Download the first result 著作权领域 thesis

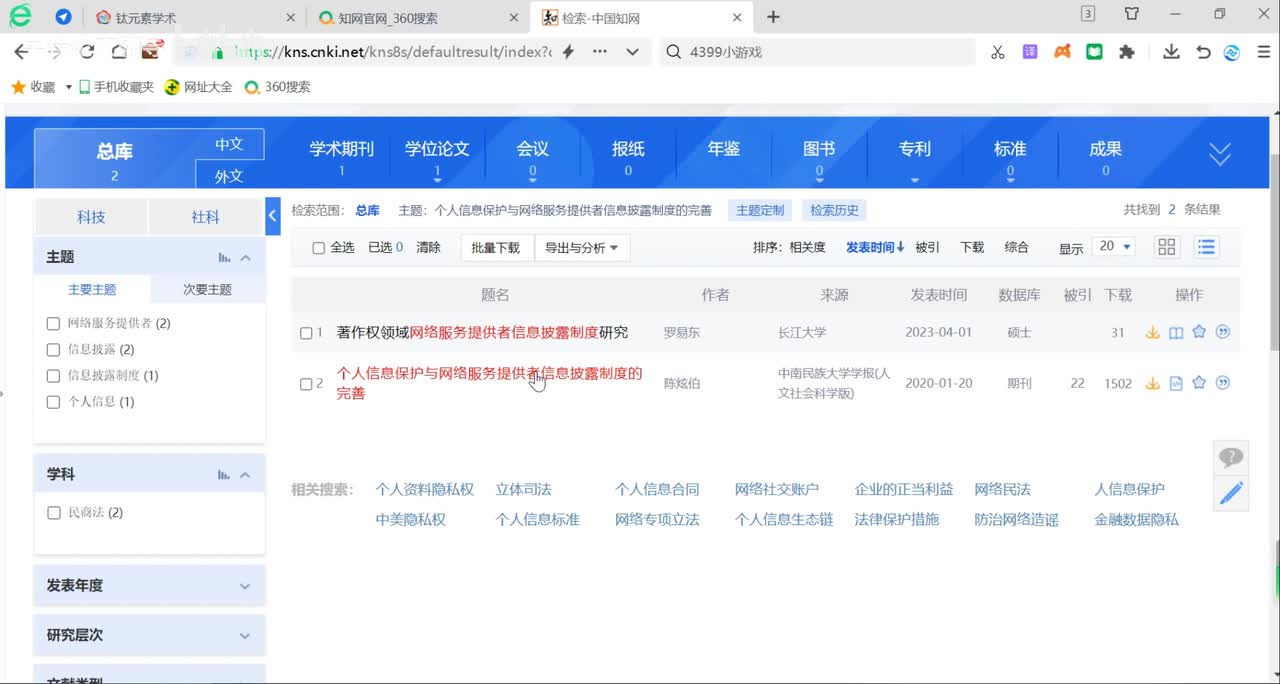click(x=1152, y=333)
